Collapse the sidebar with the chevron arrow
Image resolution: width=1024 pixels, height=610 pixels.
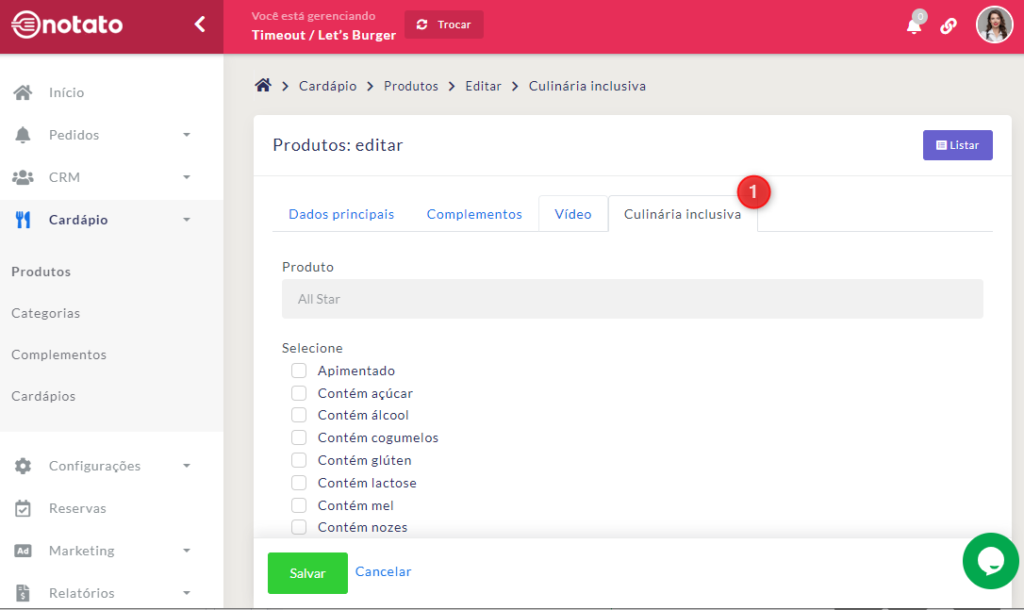point(200,25)
